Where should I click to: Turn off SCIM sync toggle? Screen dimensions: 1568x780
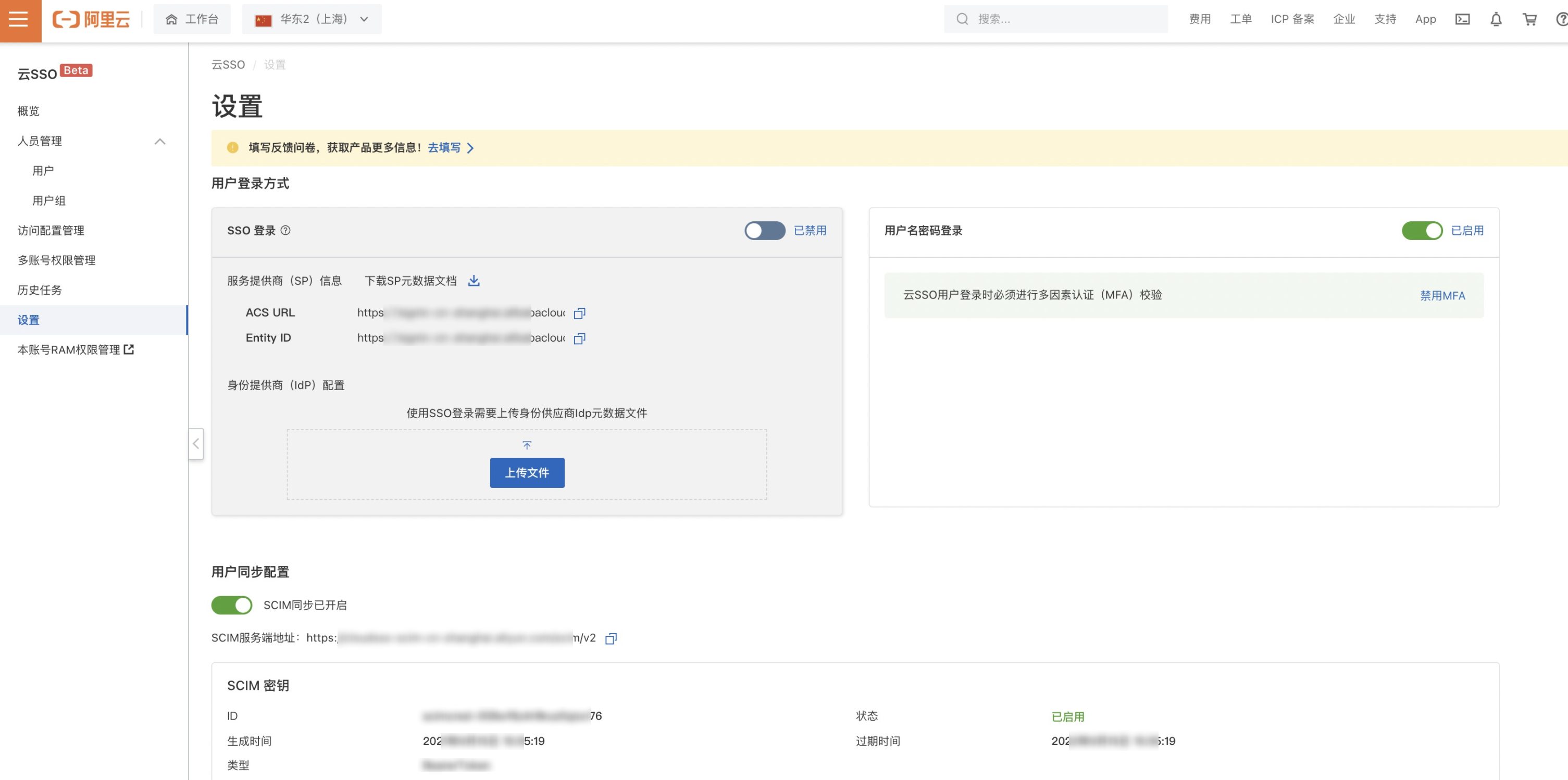coord(231,605)
